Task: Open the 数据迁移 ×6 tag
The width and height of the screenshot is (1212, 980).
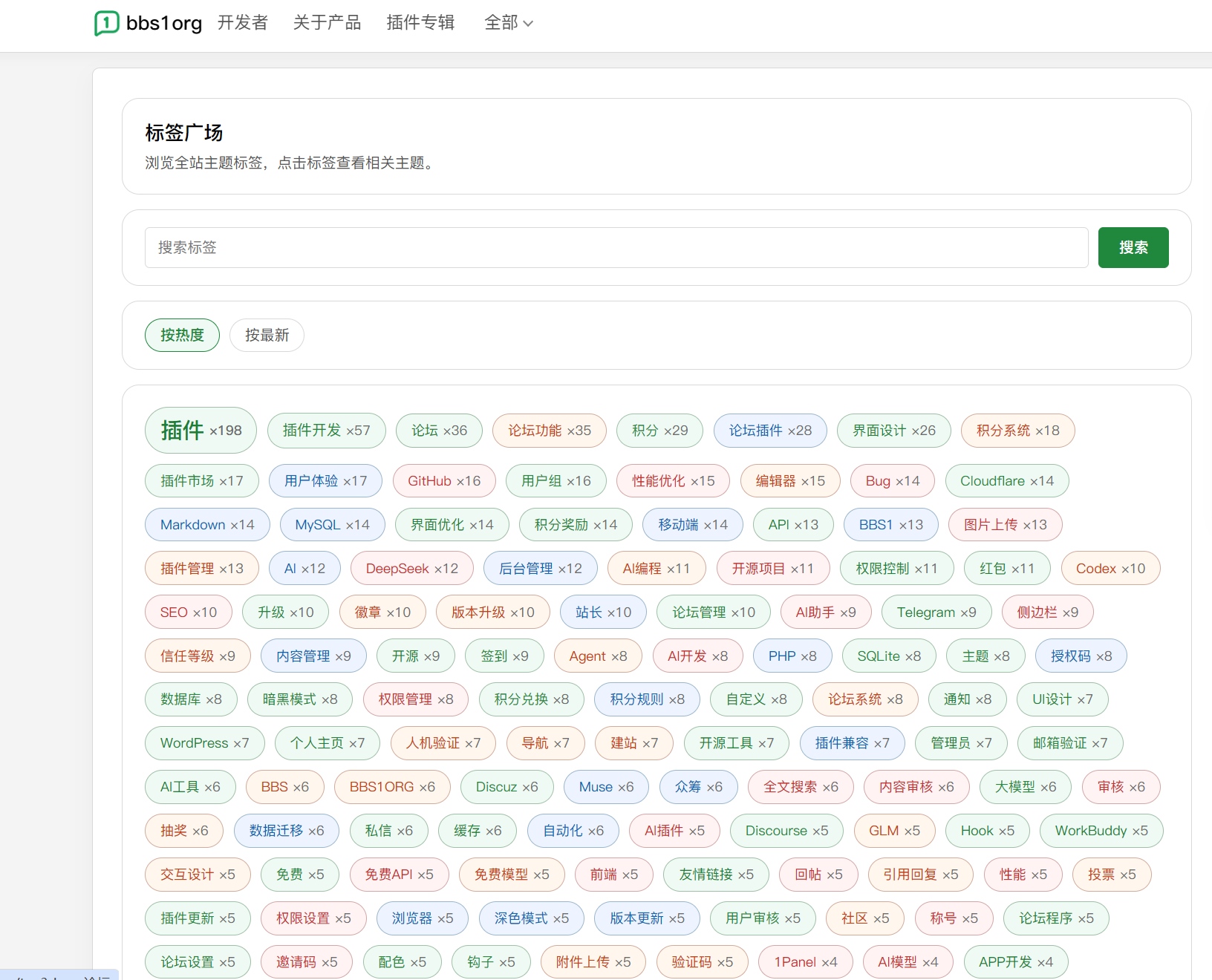Action: [287, 831]
